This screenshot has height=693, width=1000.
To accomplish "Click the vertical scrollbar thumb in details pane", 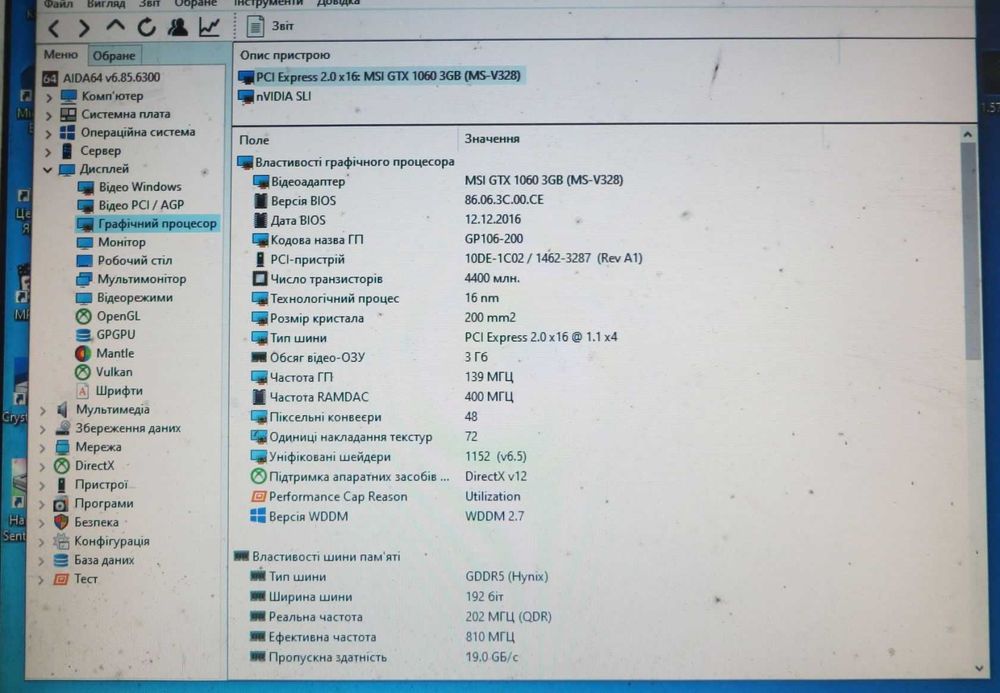I will pos(971,251).
